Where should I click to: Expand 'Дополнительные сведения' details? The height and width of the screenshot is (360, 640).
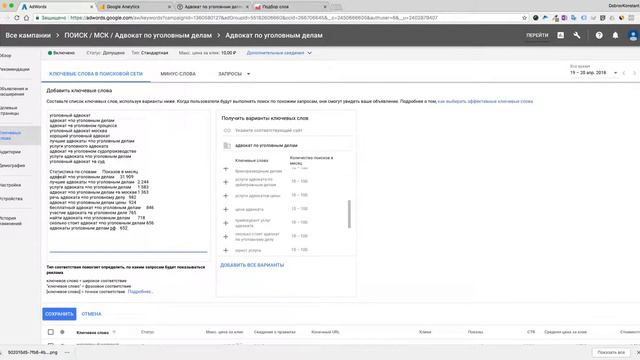279,53
